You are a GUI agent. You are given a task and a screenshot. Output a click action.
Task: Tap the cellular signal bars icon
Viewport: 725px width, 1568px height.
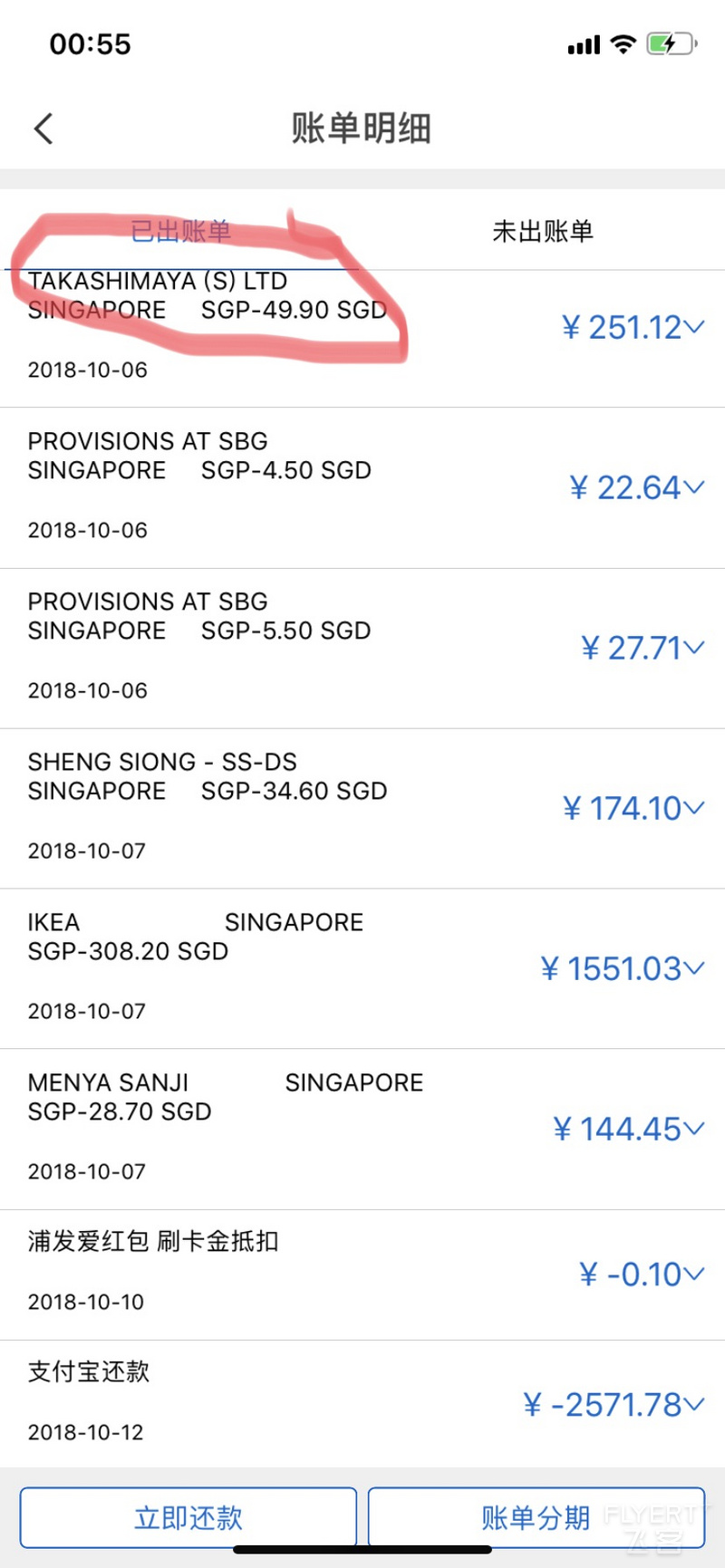584,45
